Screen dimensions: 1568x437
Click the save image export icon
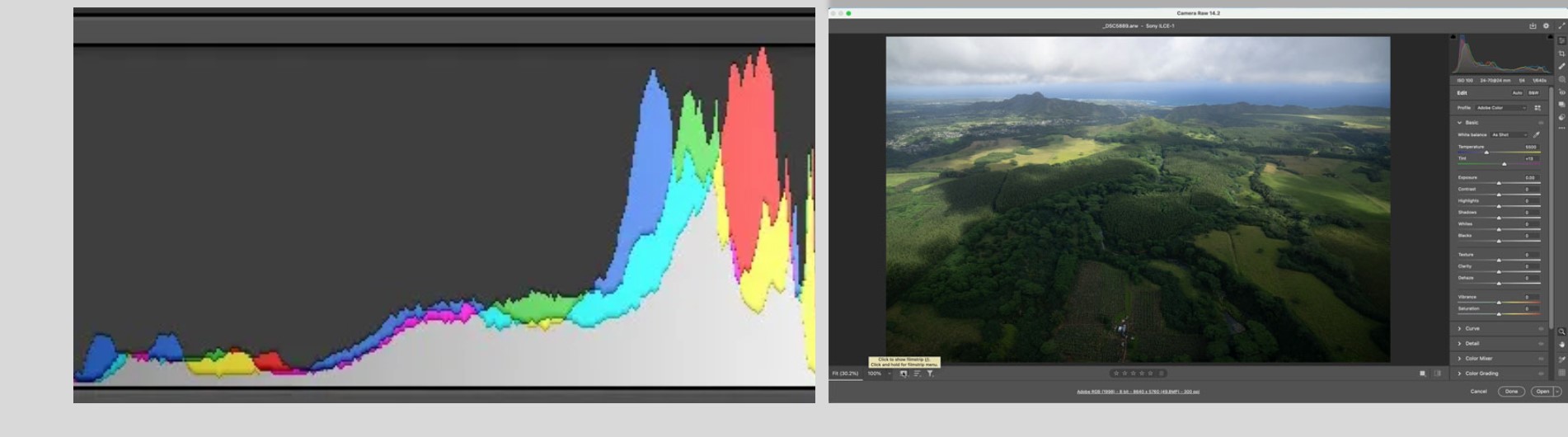[x=1533, y=26]
